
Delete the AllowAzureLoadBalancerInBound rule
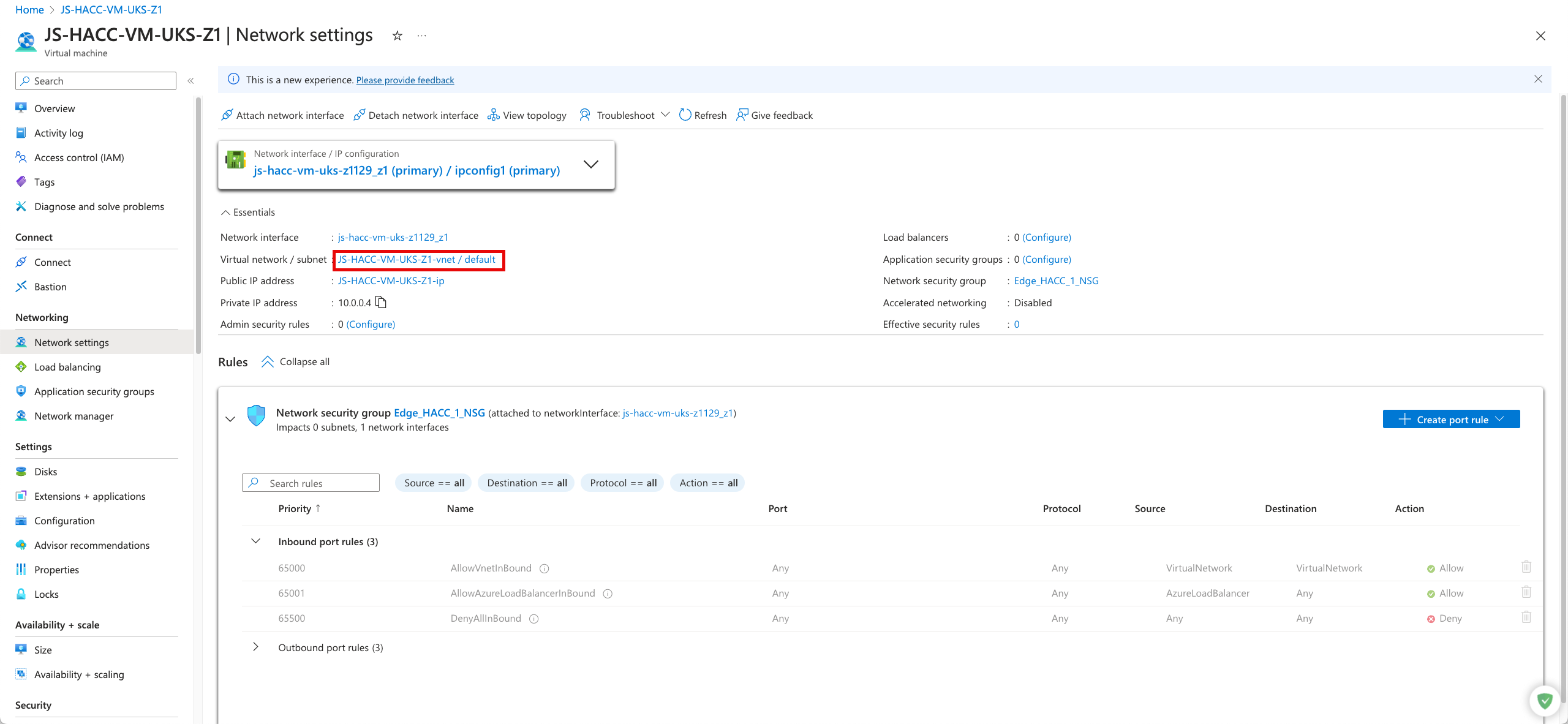(1526, 592)
